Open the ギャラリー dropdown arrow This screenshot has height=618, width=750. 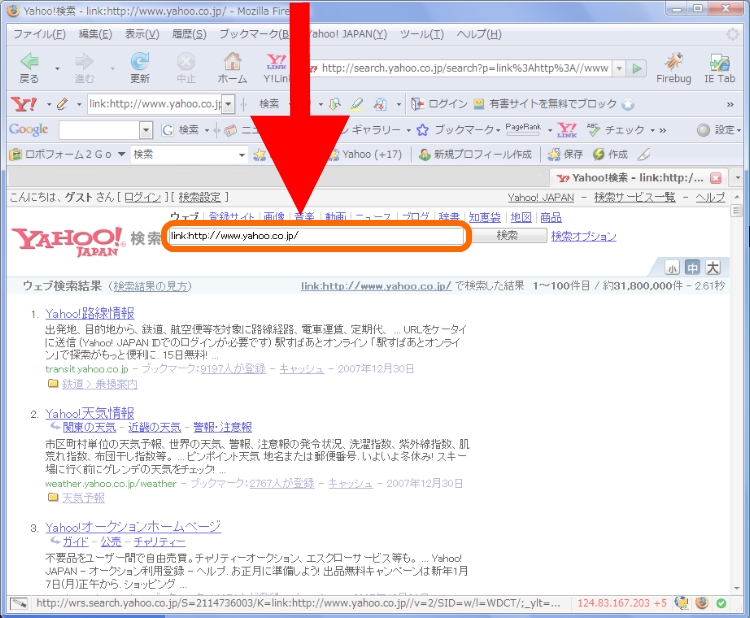point(408,130)
